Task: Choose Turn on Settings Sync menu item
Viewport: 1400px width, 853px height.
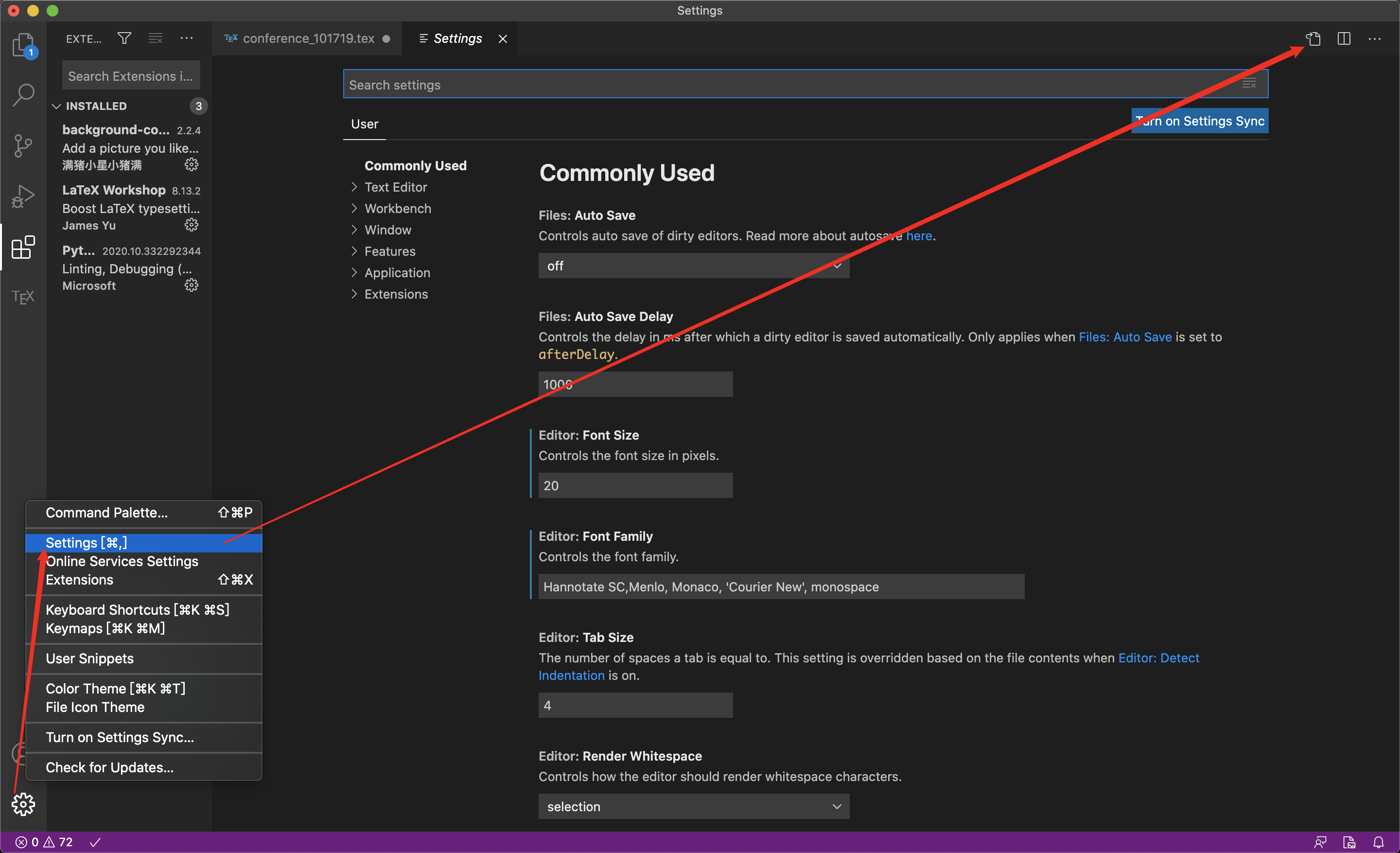Action: (x=144, y=738)
